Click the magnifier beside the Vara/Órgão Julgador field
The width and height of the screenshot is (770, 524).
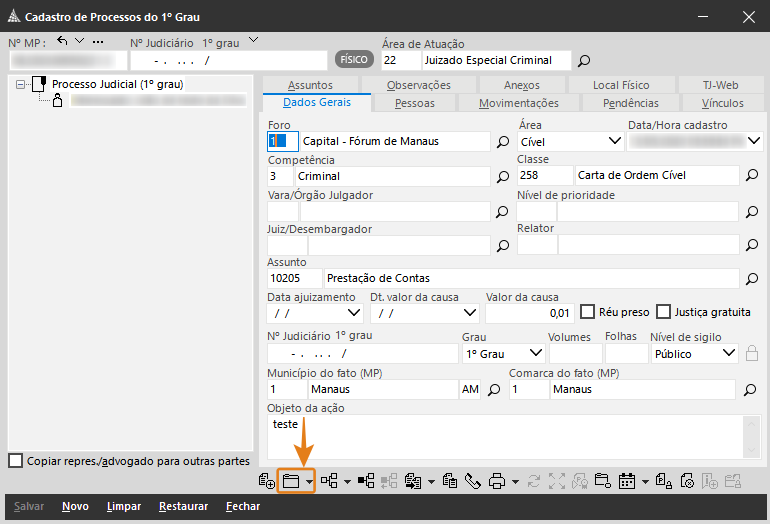coord(502,212)
